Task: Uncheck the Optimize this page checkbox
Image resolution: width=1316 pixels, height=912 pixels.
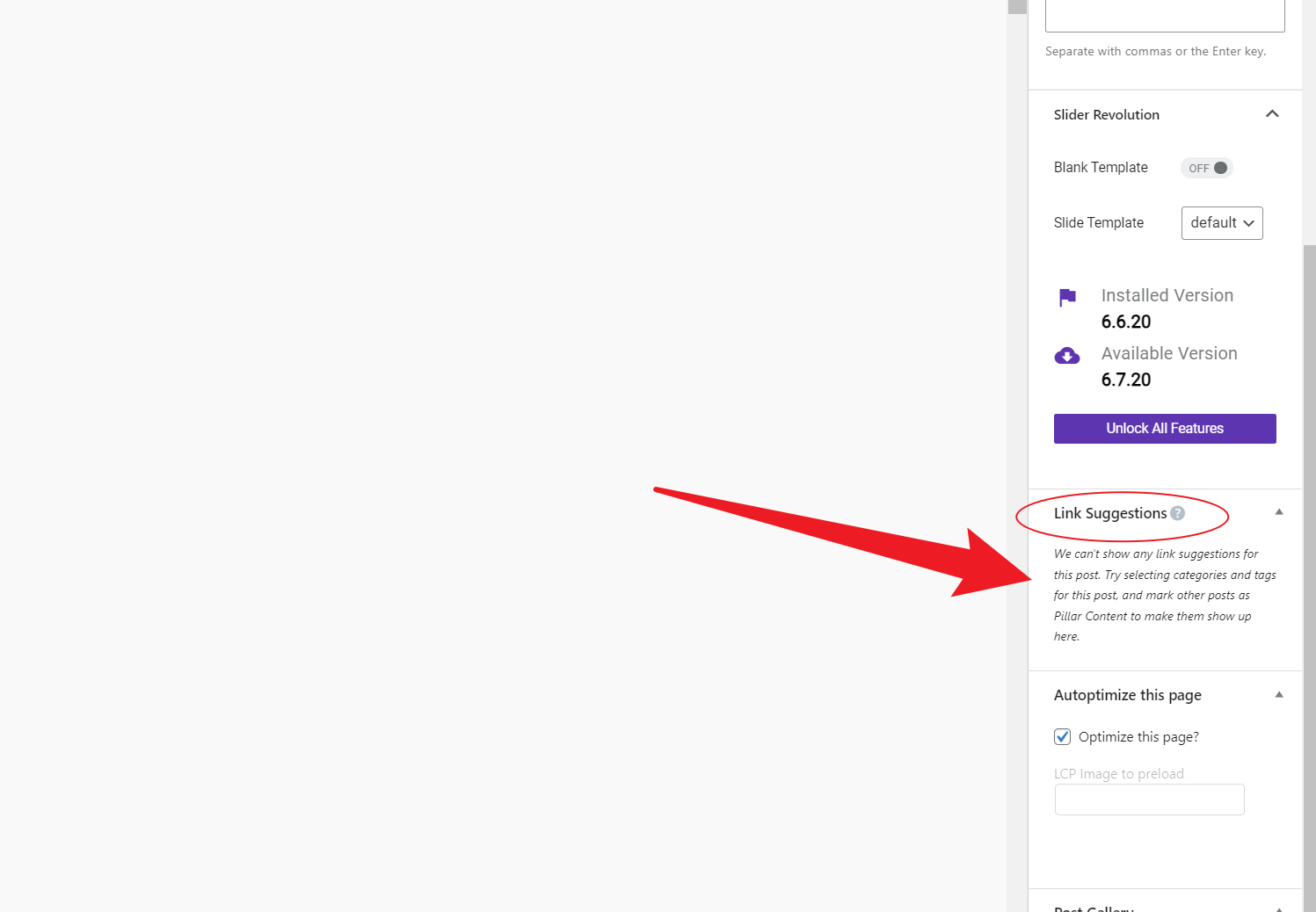Action: 1063,736
